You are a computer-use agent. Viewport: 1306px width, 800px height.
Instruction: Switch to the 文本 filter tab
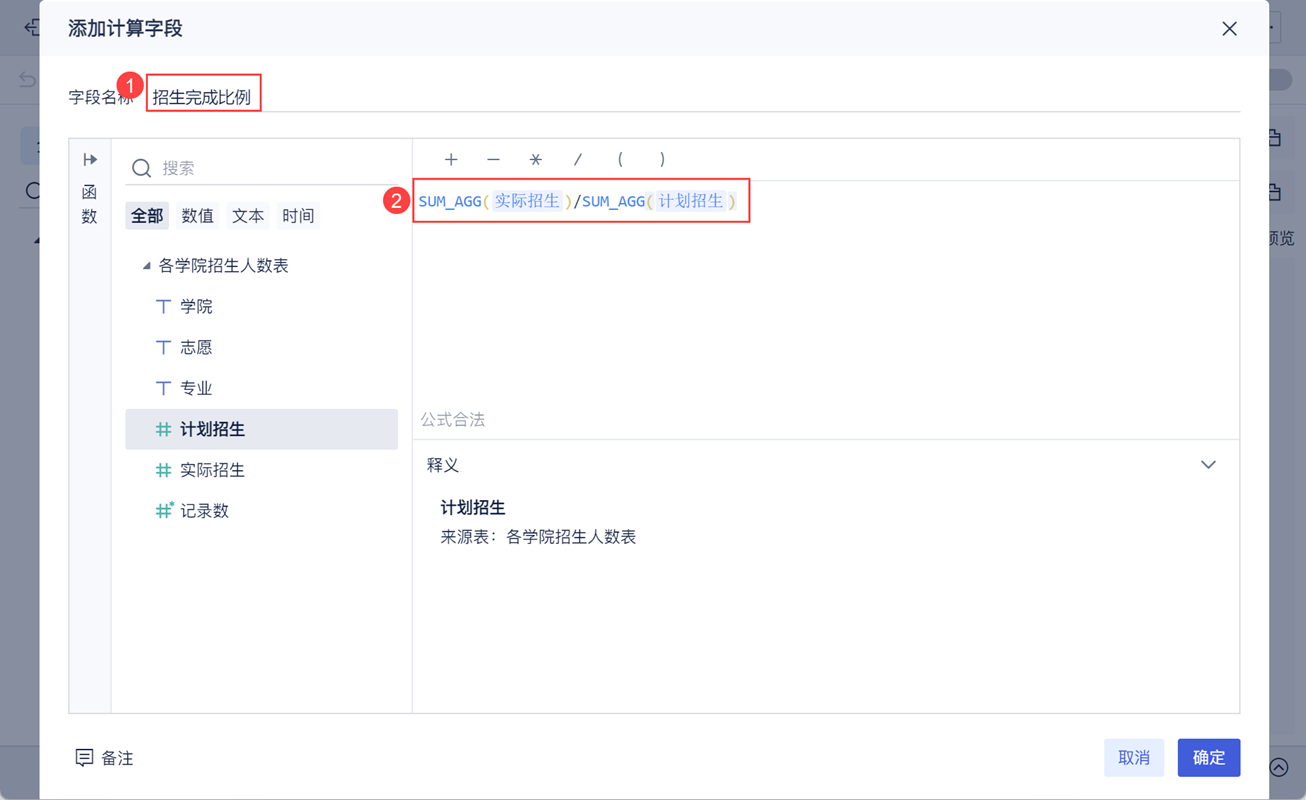(x=248, y=216)
